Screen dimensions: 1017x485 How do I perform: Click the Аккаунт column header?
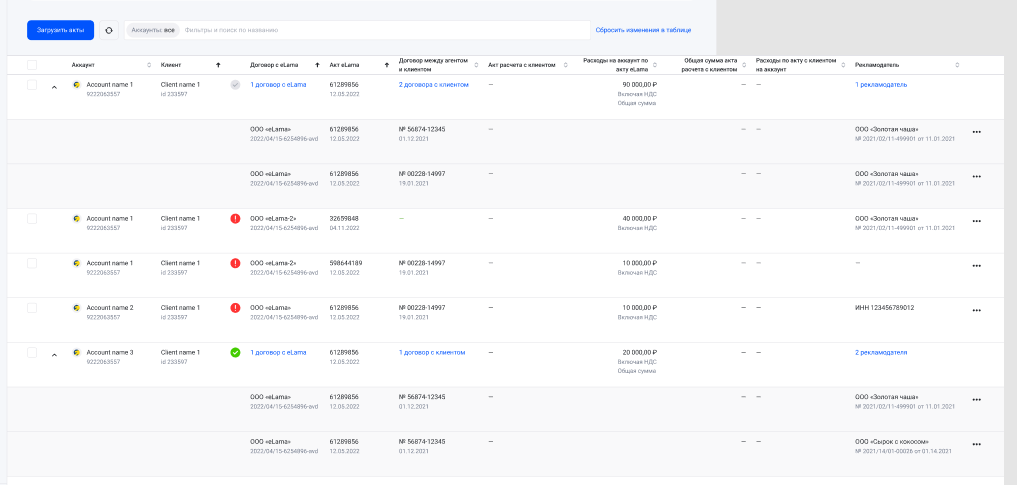[x=83, y=65]
